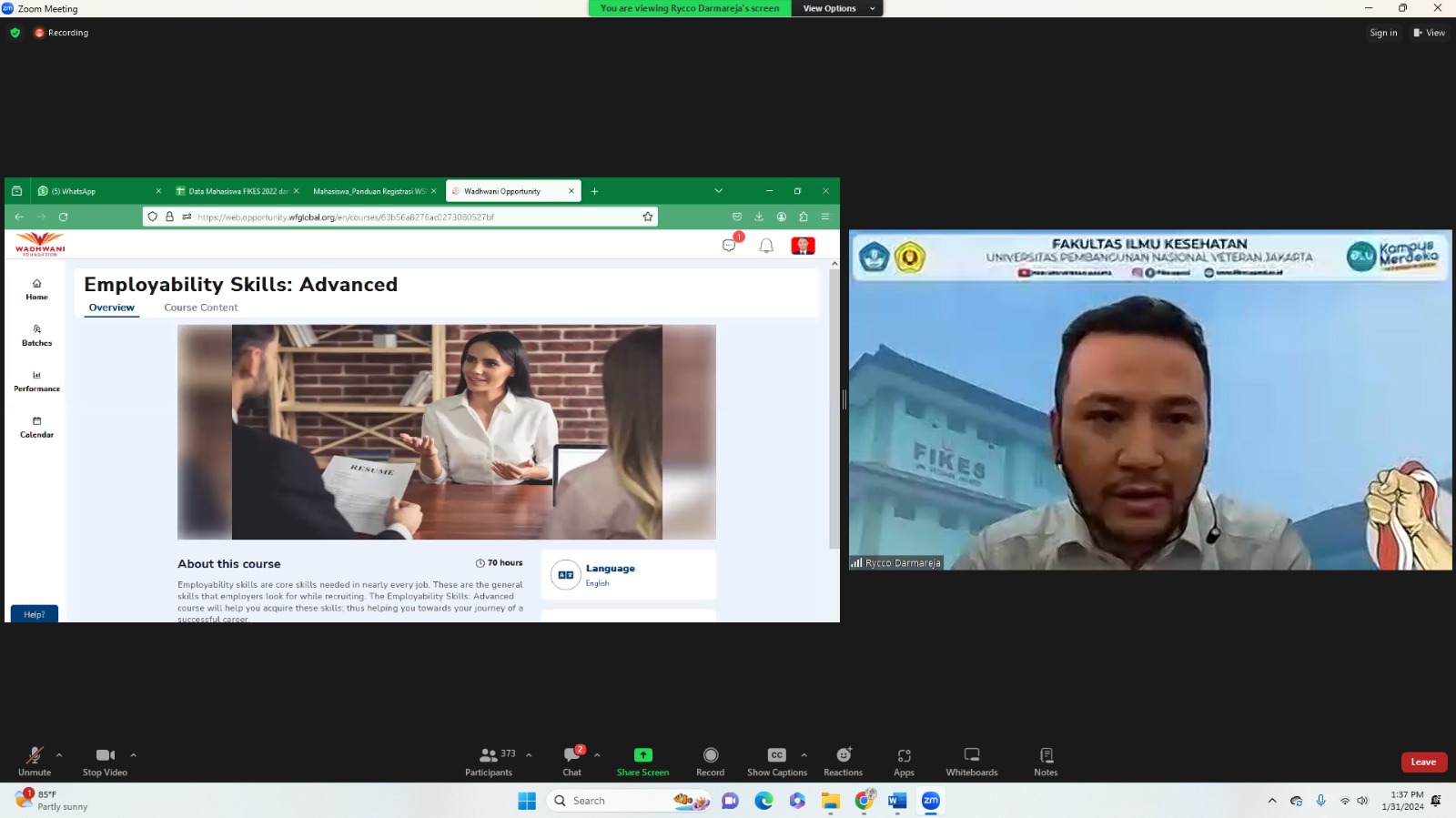Viewport: 1456px width, 818px height.
Task: Open Whiteboards in Zoom toolbar
Action: [x=971, y=761]
